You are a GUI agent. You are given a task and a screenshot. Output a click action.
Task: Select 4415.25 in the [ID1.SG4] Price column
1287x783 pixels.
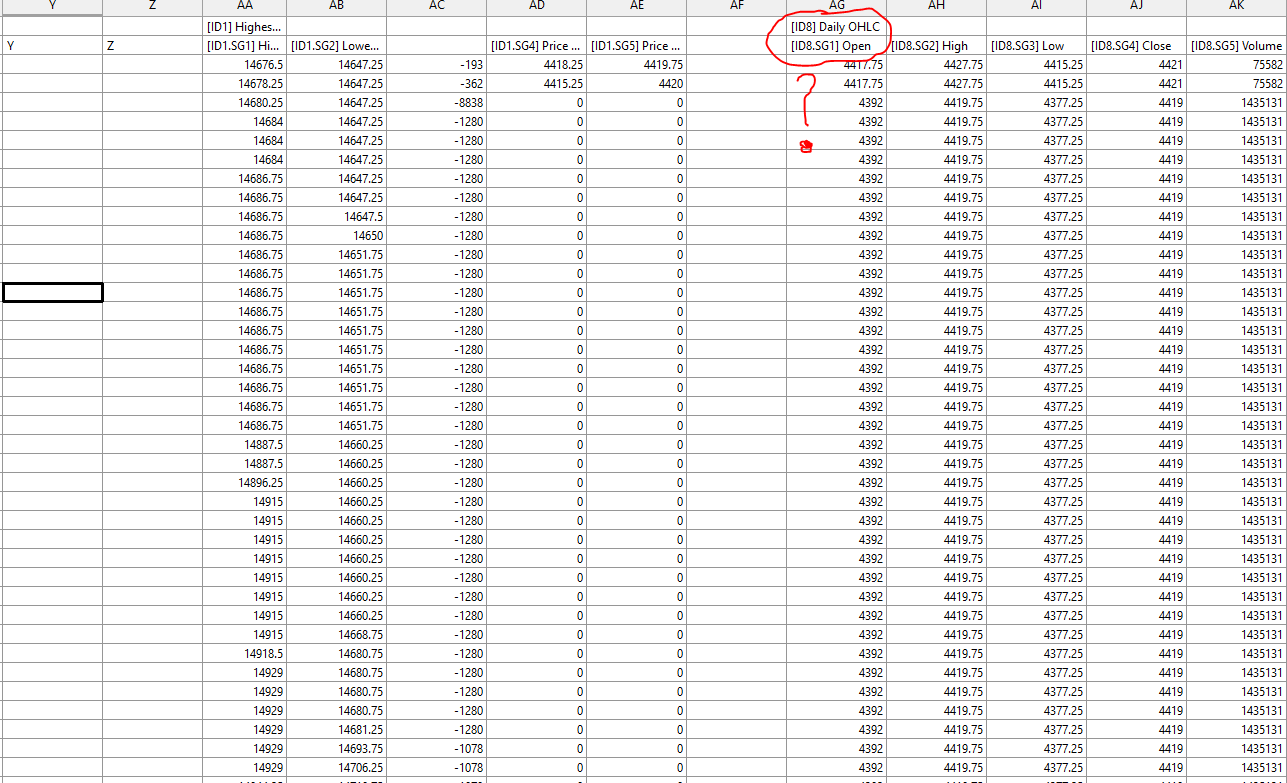pos(536,84)
